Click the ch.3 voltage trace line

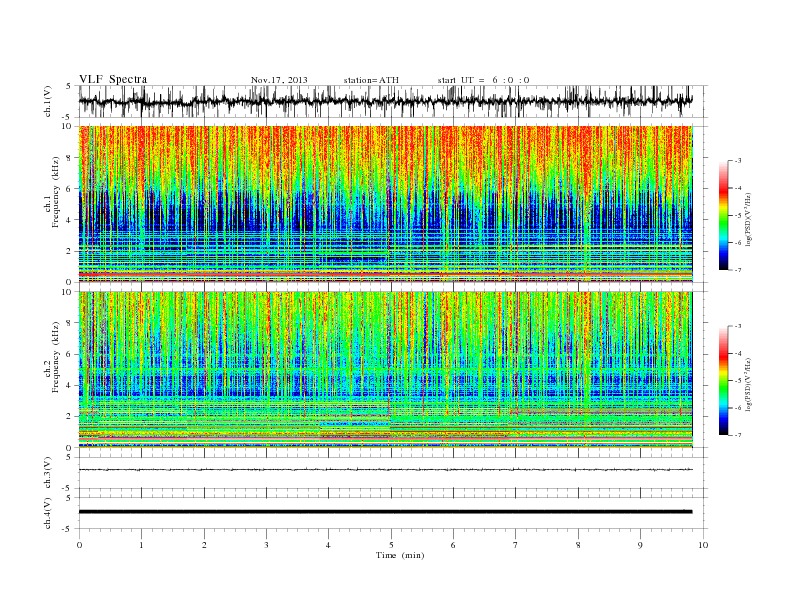click(386, 470)
